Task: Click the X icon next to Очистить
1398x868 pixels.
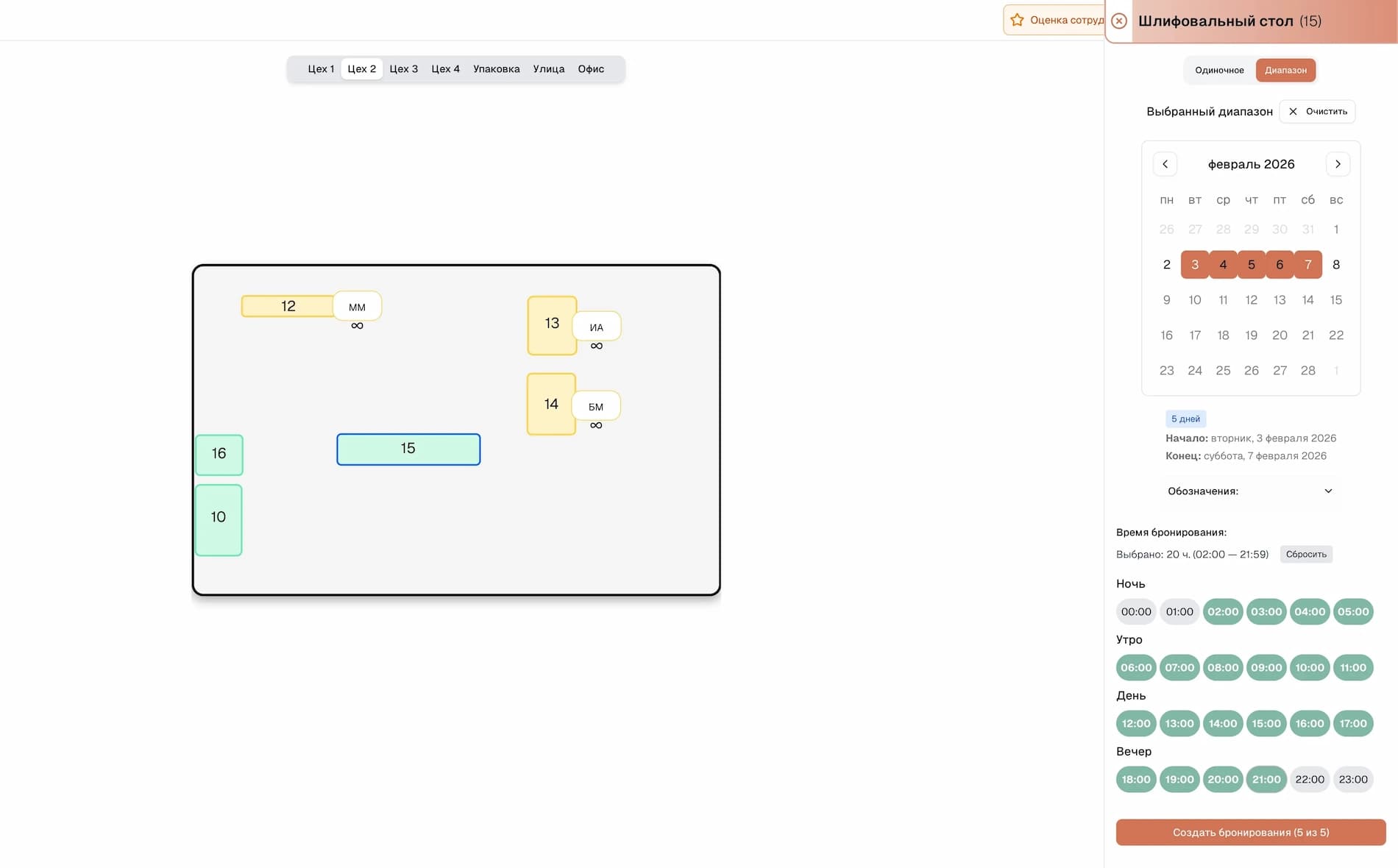Action: pyautogui.click(x=1294, y=111)
